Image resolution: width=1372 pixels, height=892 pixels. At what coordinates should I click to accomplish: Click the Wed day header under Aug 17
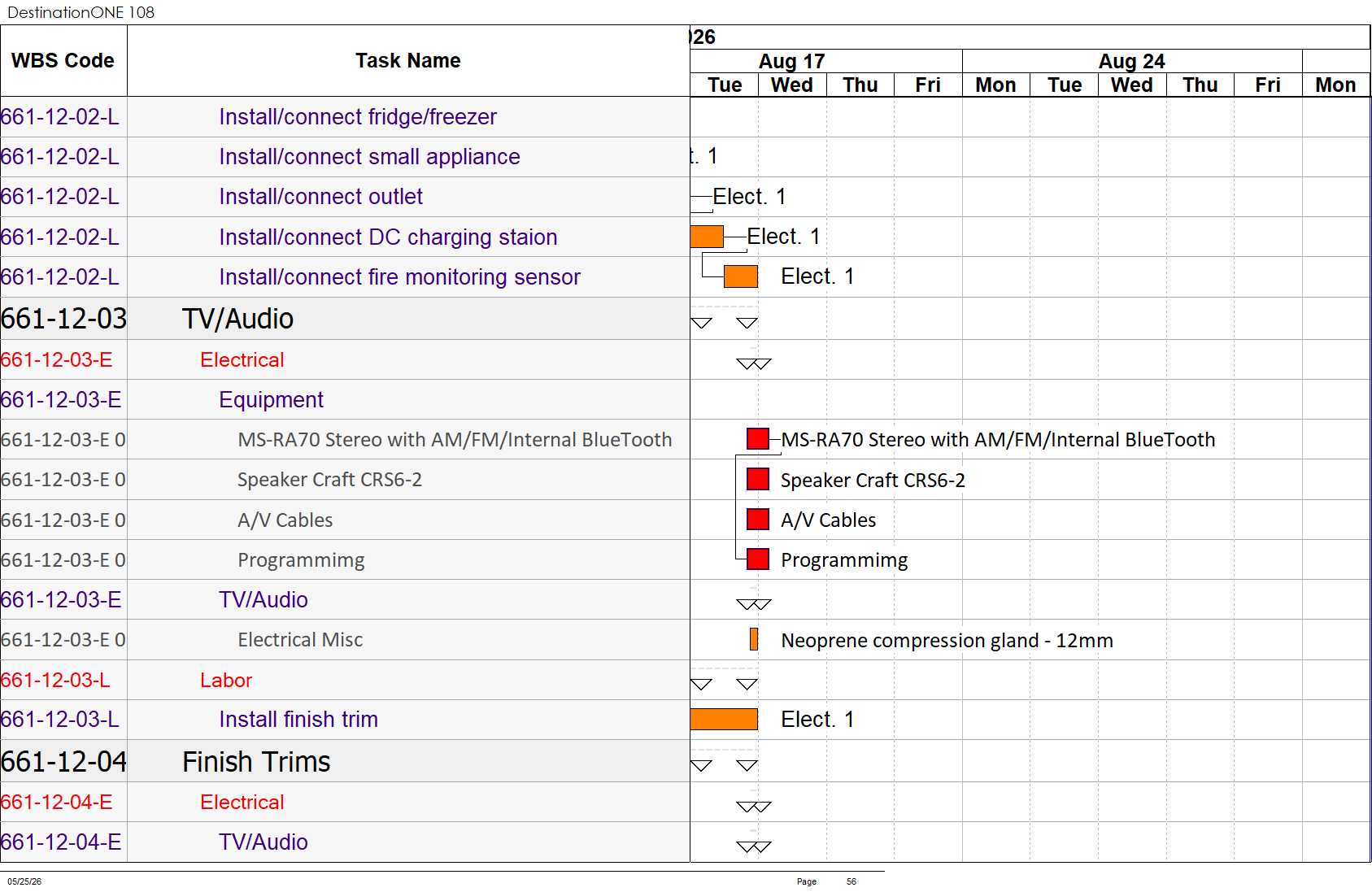pos(792,85)
